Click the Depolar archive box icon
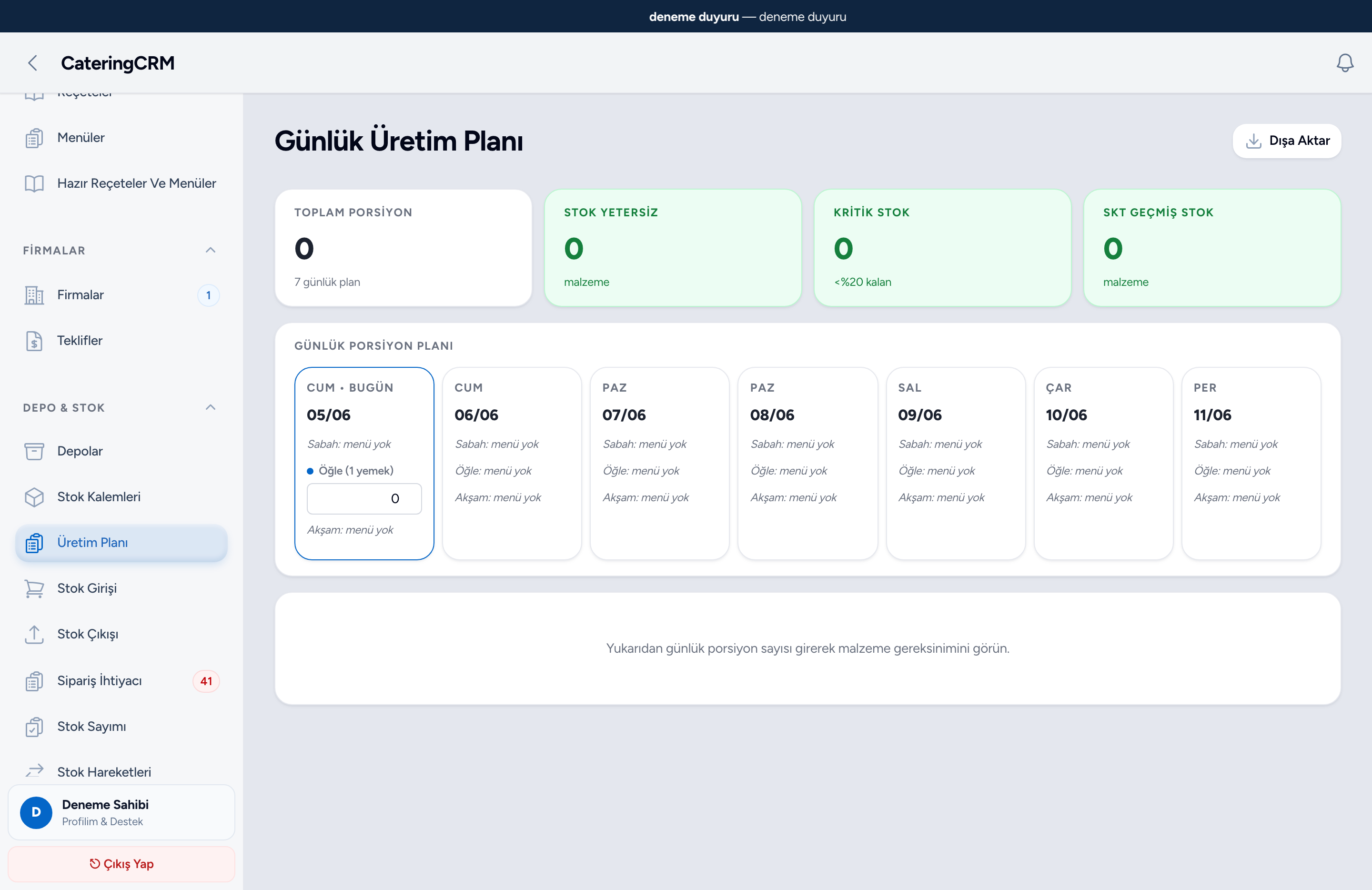Image resolution: width=1372 pixels, height=890 pixels. pos(34,451)
